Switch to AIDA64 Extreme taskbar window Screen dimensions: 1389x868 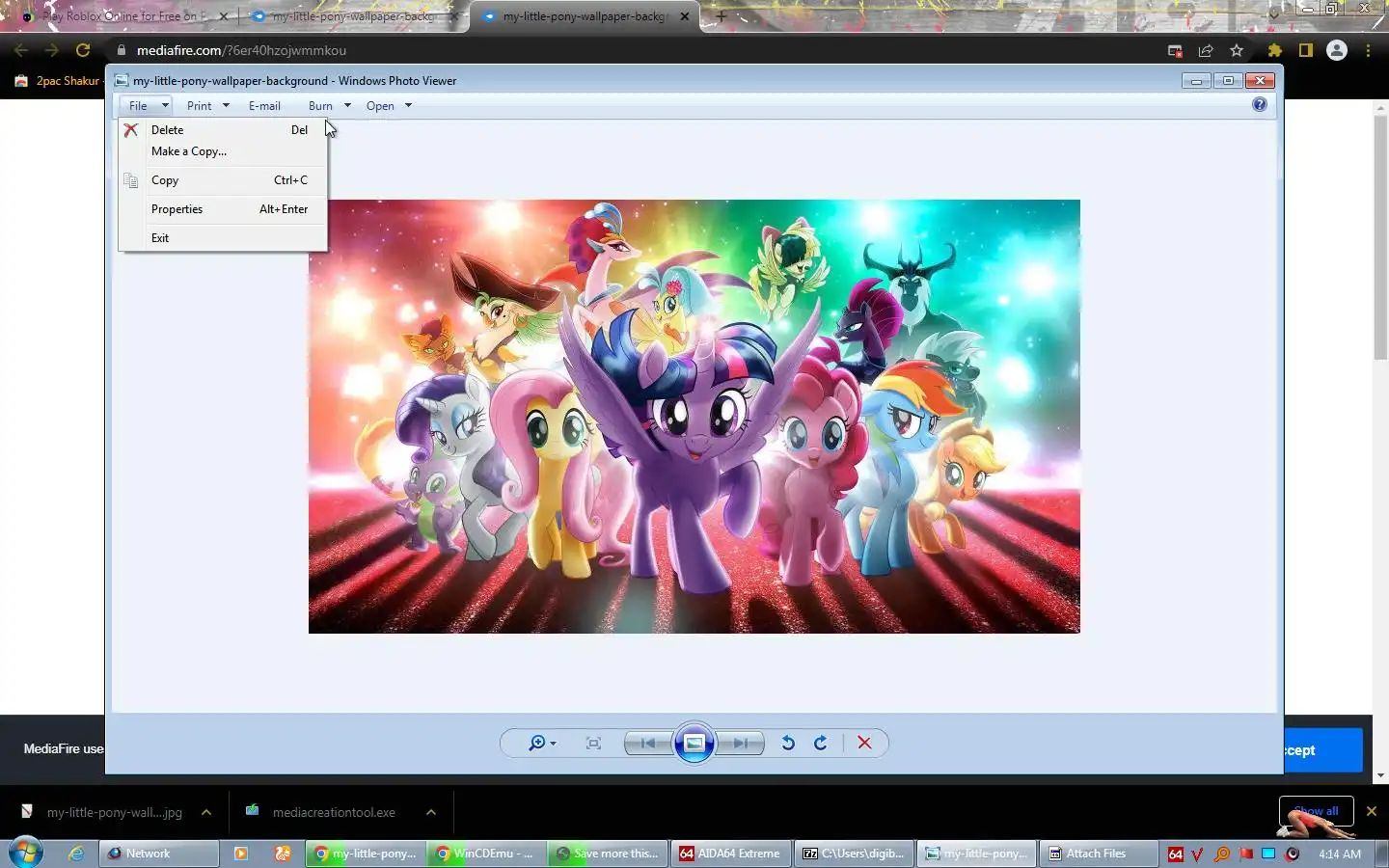click(730, 854)
